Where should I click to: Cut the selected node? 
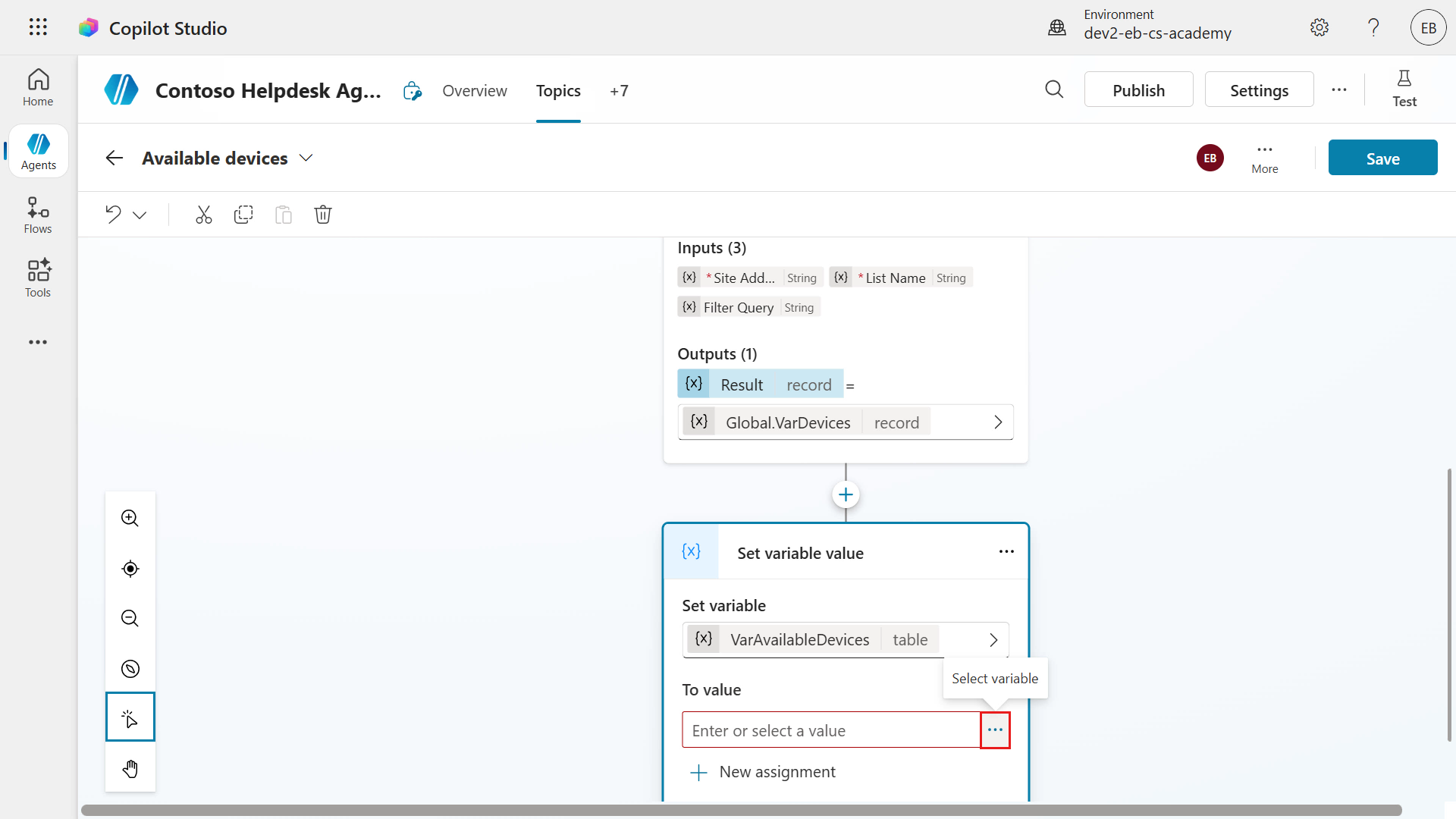203,215
